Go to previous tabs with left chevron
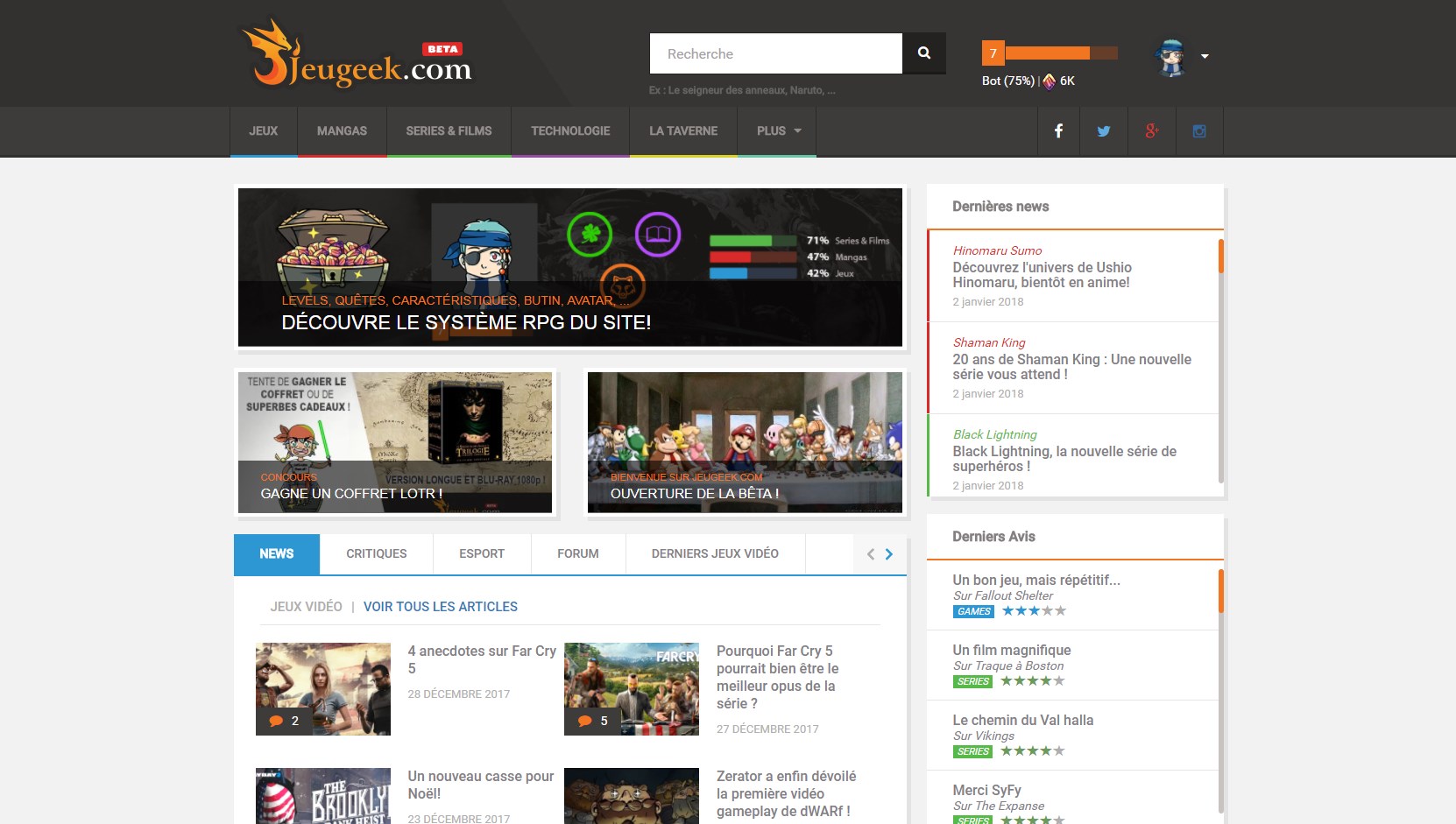This screenshot has width=1456, height=824. click(x=871, y=554)
